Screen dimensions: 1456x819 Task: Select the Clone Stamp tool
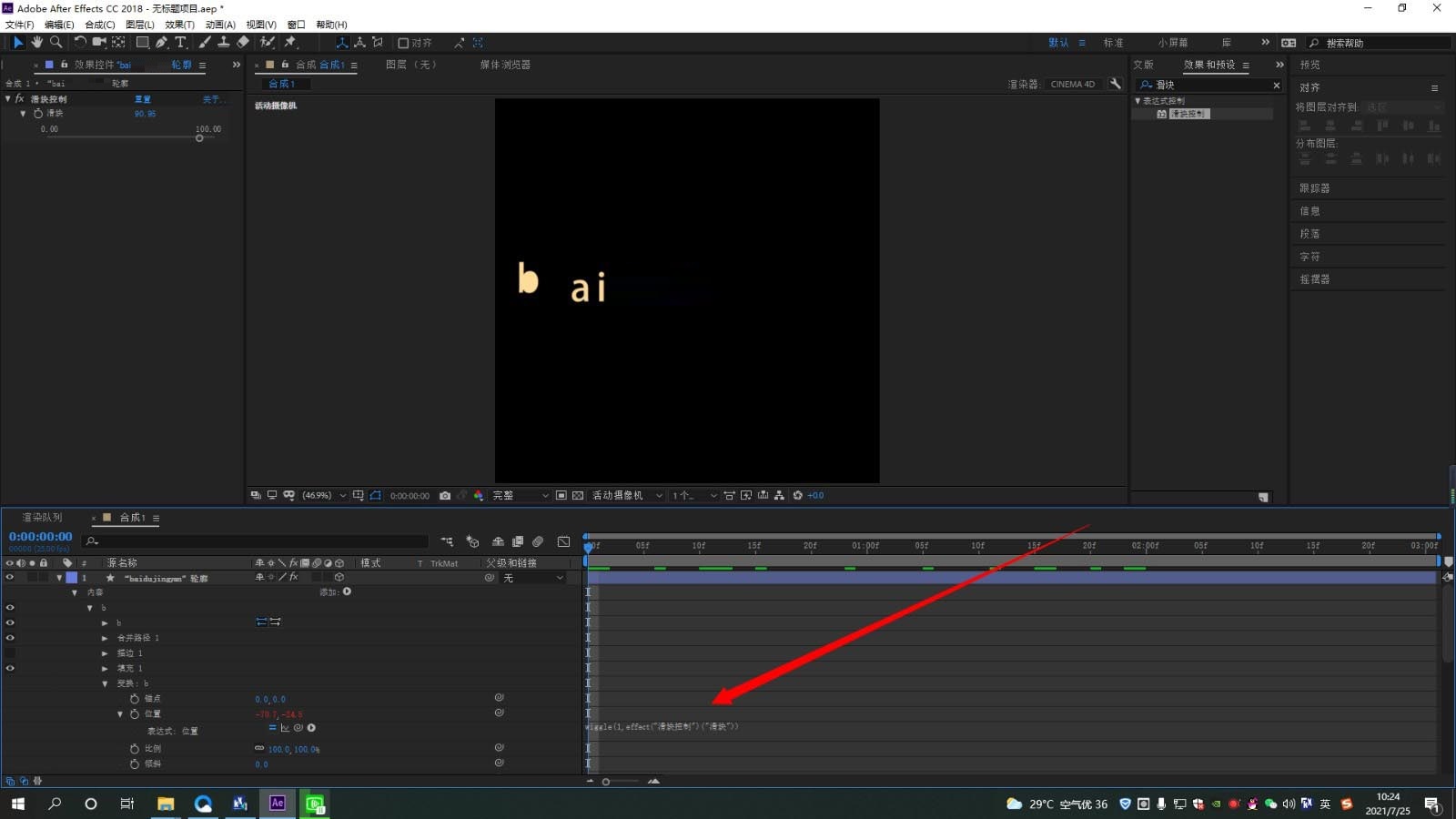point(223,42)
